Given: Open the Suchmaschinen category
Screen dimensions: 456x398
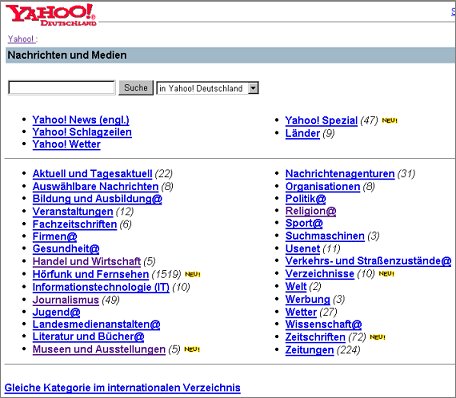Looking at the screenshot, I should click(x=325, y=236).
